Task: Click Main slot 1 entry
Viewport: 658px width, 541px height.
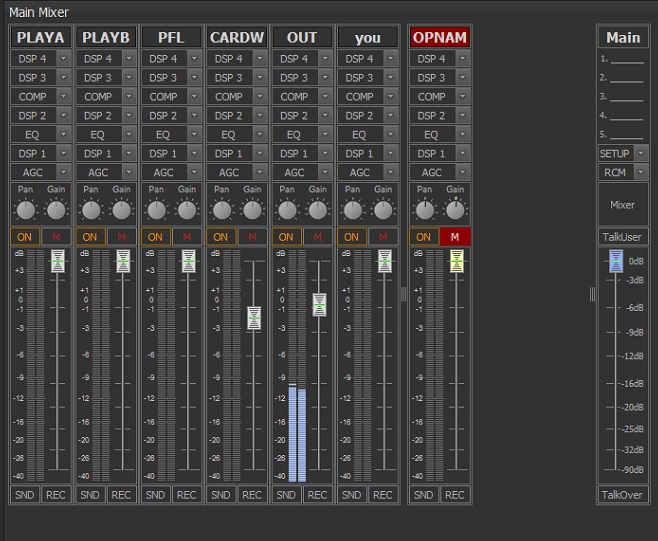Action: (623, 59)
